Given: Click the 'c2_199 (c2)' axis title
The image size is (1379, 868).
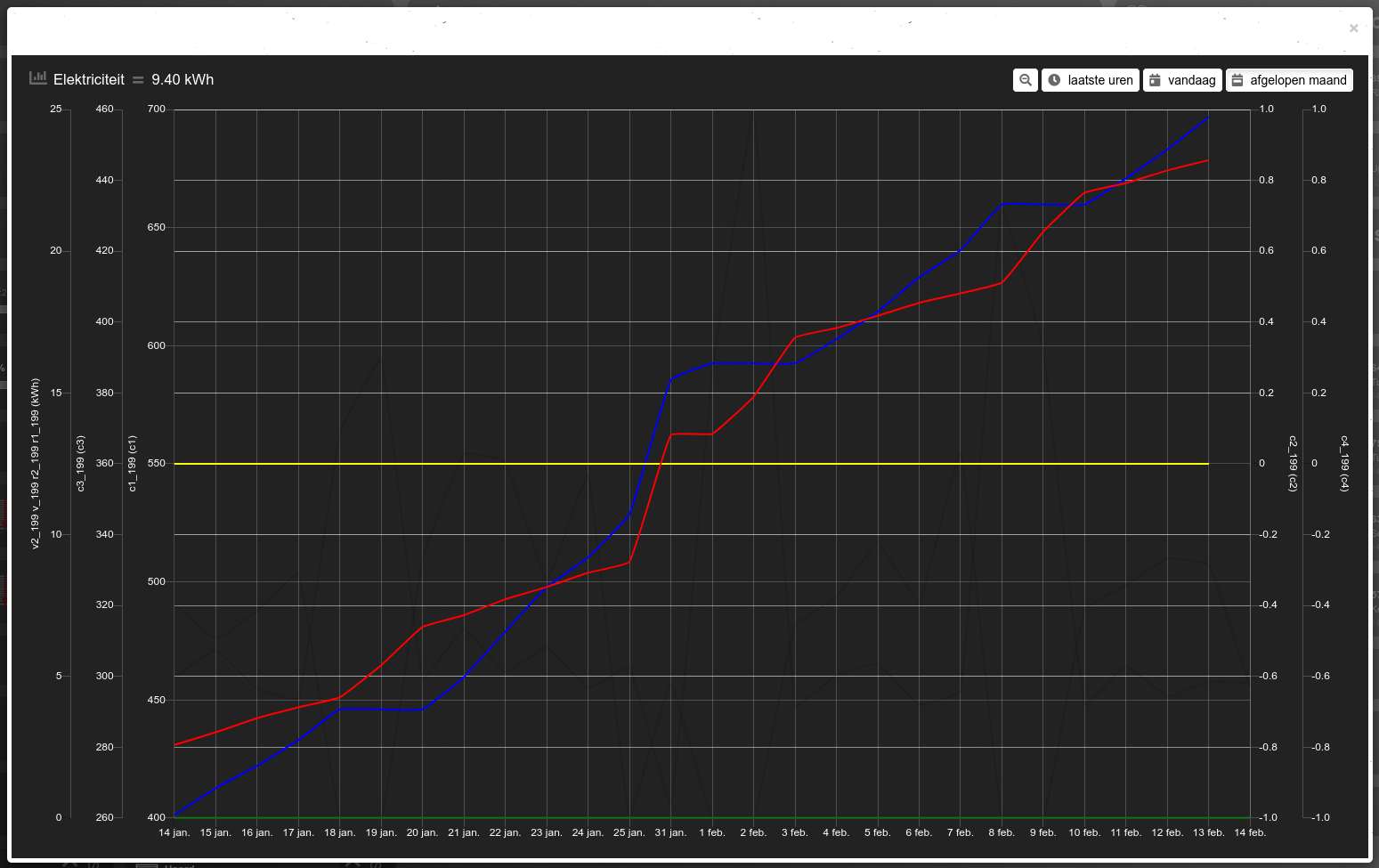Looking at the screenshot, I should pyautogui.click(x=1294, y=464).
